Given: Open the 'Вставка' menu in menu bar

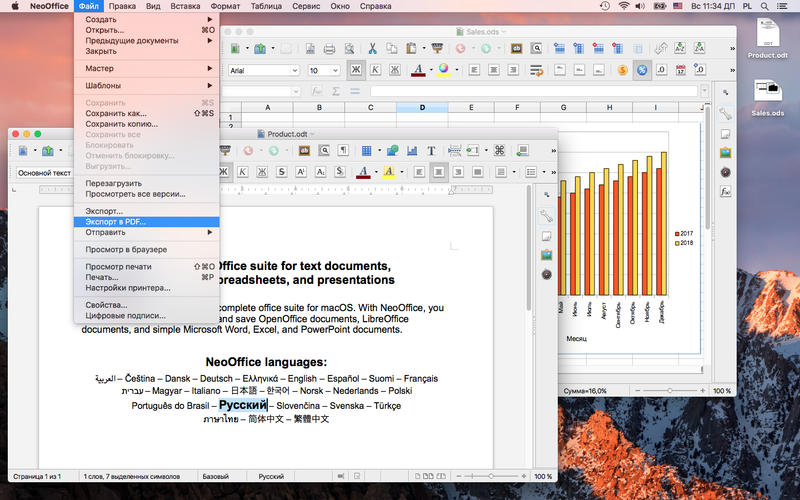Looking at the screenshot, I should point(186,6).
